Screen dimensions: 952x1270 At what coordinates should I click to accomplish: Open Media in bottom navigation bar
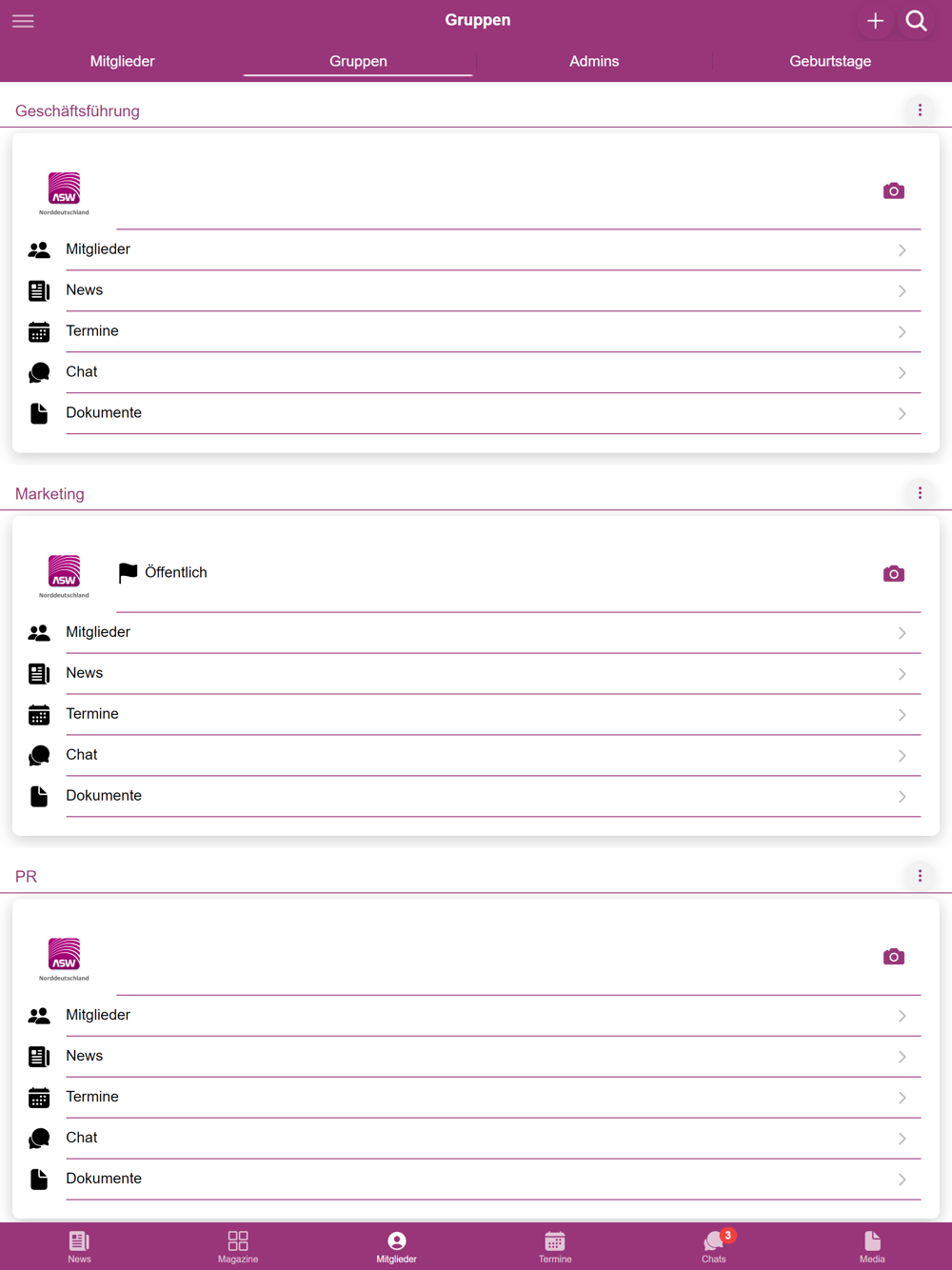pyautogui.click(x=872, y=1246)
